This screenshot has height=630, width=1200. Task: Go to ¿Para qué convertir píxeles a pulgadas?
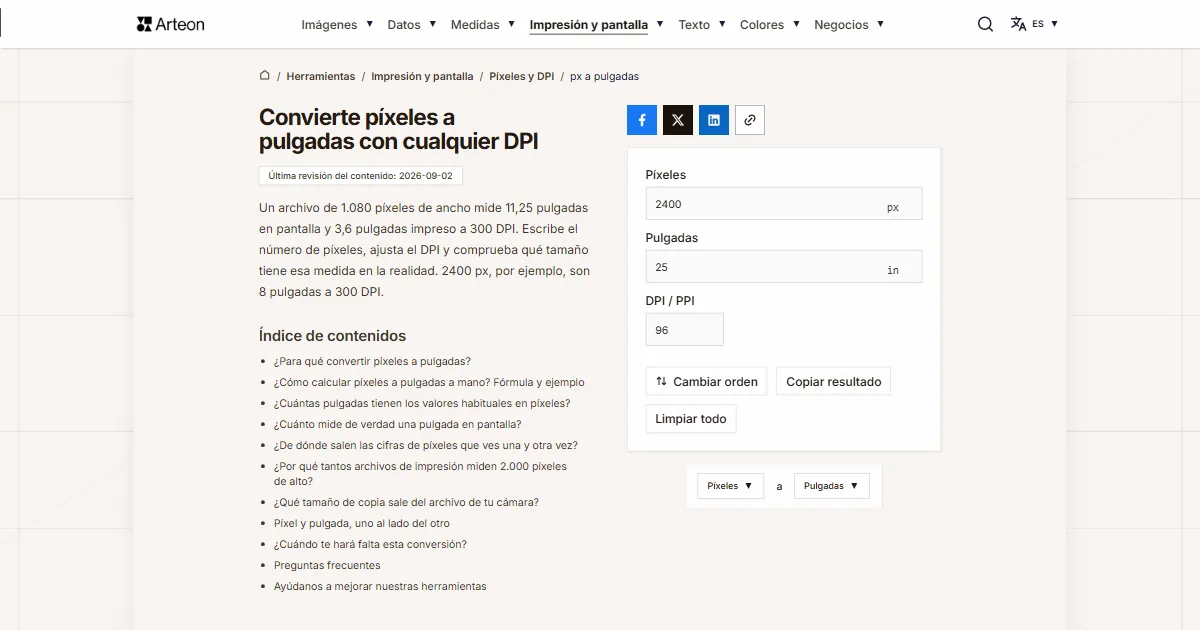[x=372, y=361]
